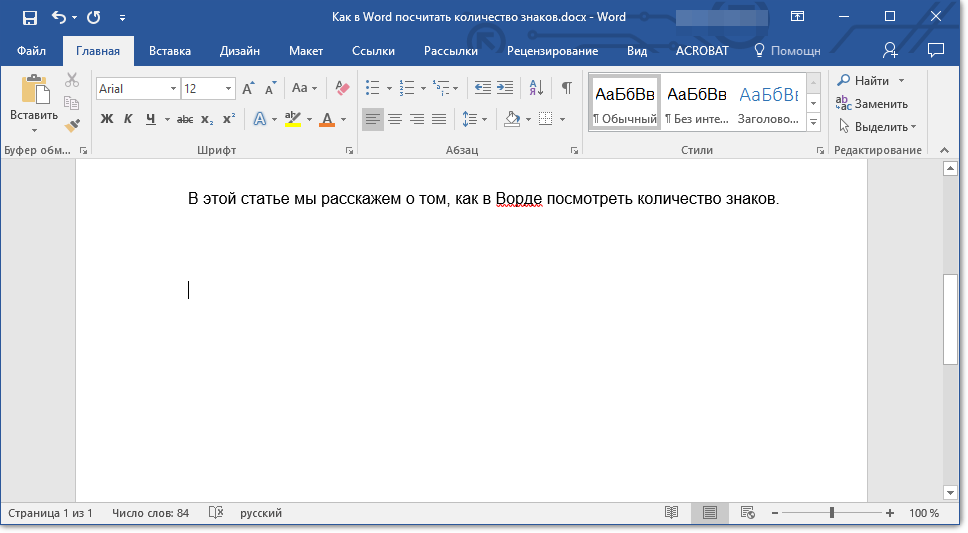Screen dimensions: 968x533
Task: Click the Save icon in title bar
Action: click(x=30, y=17)
